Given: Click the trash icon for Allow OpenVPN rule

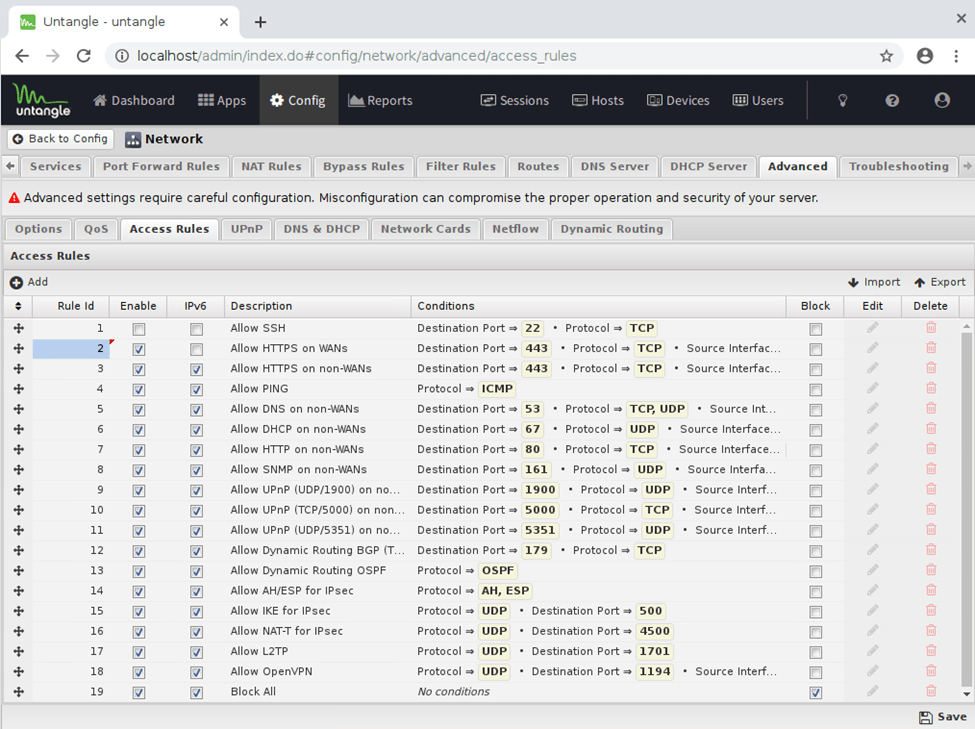Looking at the screenshot, I should [931, 671].
